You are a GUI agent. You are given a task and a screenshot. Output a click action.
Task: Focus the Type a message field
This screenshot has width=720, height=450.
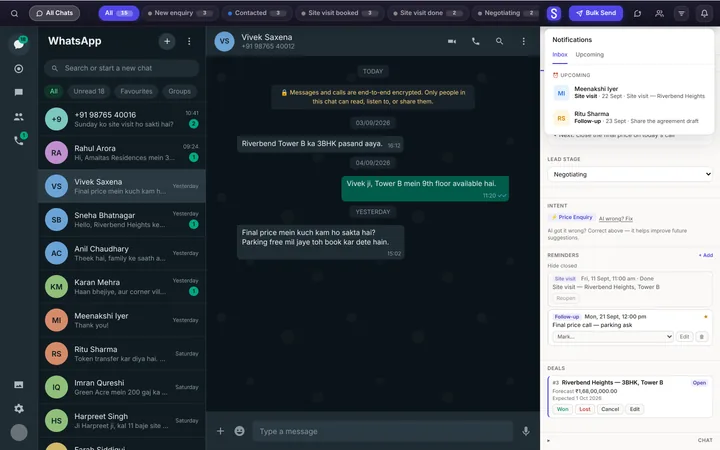[382, 431]
